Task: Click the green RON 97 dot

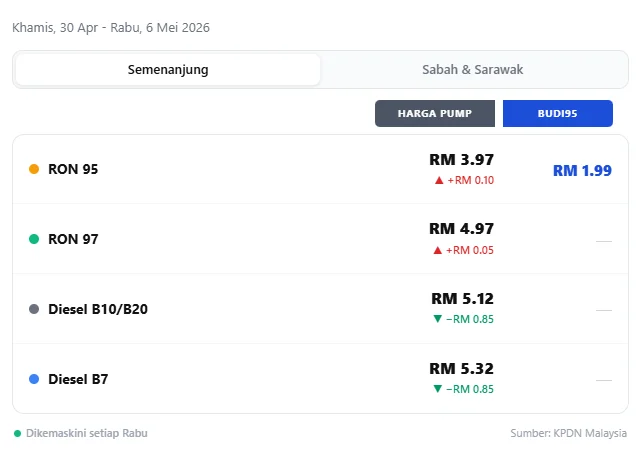Action: point(34,240)
